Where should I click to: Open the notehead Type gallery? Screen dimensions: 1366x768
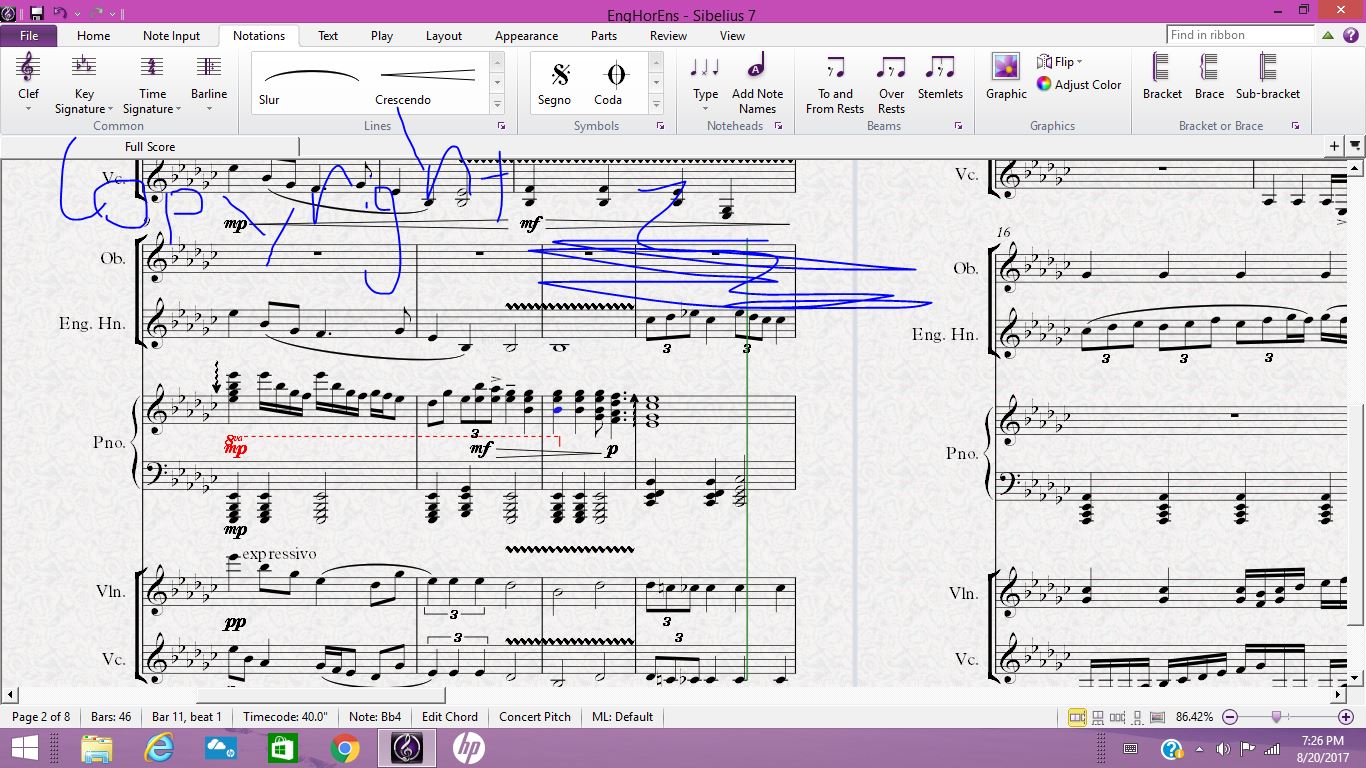pyautogui.click(x=706, y=84)
